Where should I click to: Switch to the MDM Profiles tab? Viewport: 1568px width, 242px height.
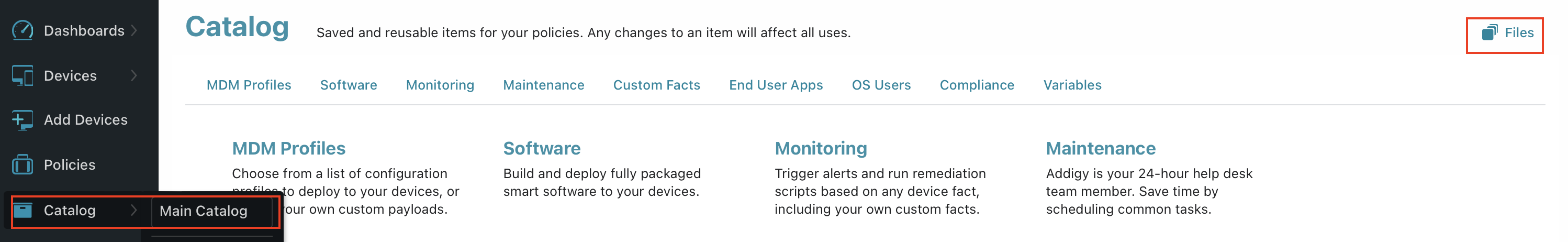tap(249, 85)
